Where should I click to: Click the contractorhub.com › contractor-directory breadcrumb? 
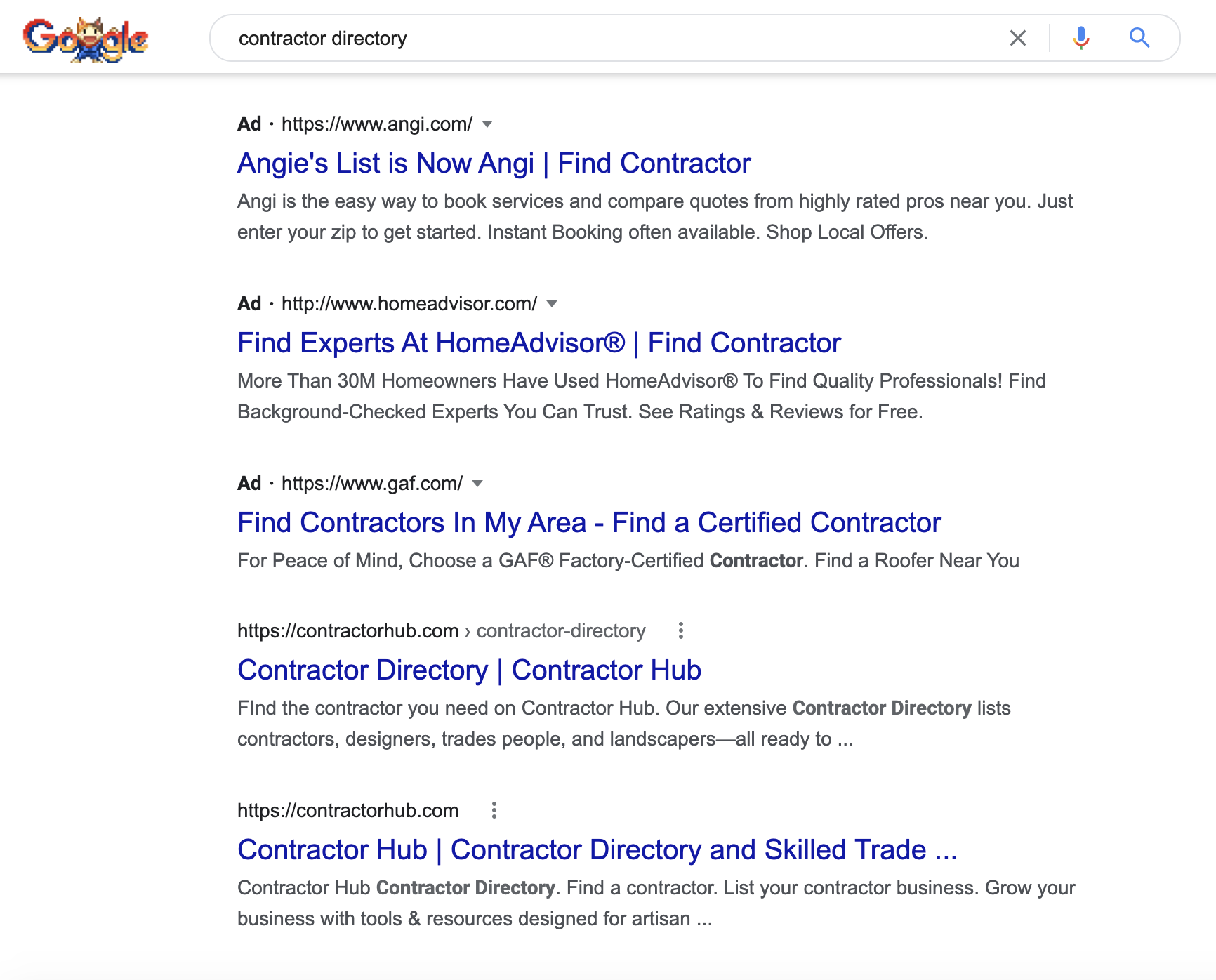coord(442,631)
